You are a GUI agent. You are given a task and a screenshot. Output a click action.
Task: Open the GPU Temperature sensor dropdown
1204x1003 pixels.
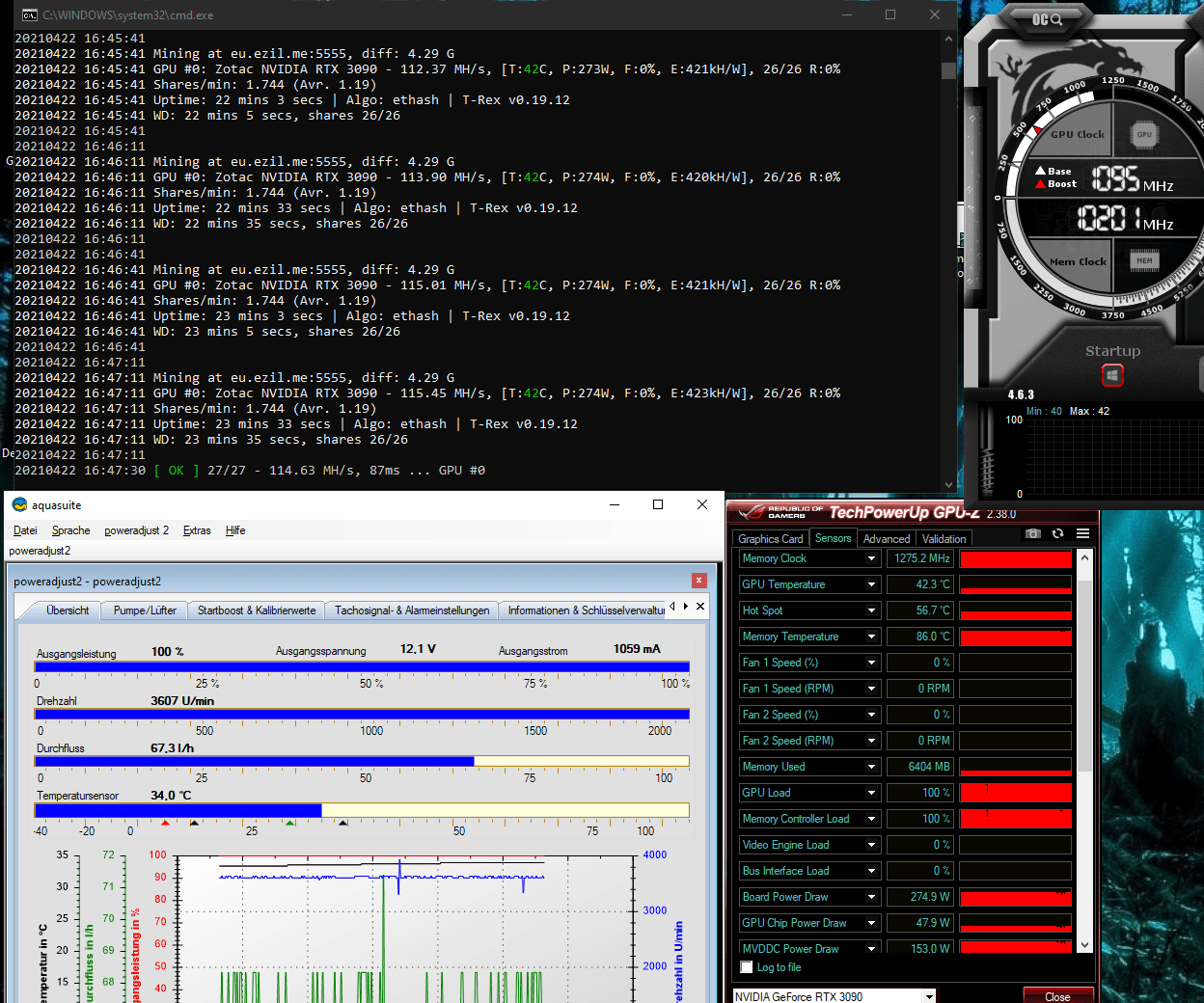pyautogui.click(x=872, y=584)
